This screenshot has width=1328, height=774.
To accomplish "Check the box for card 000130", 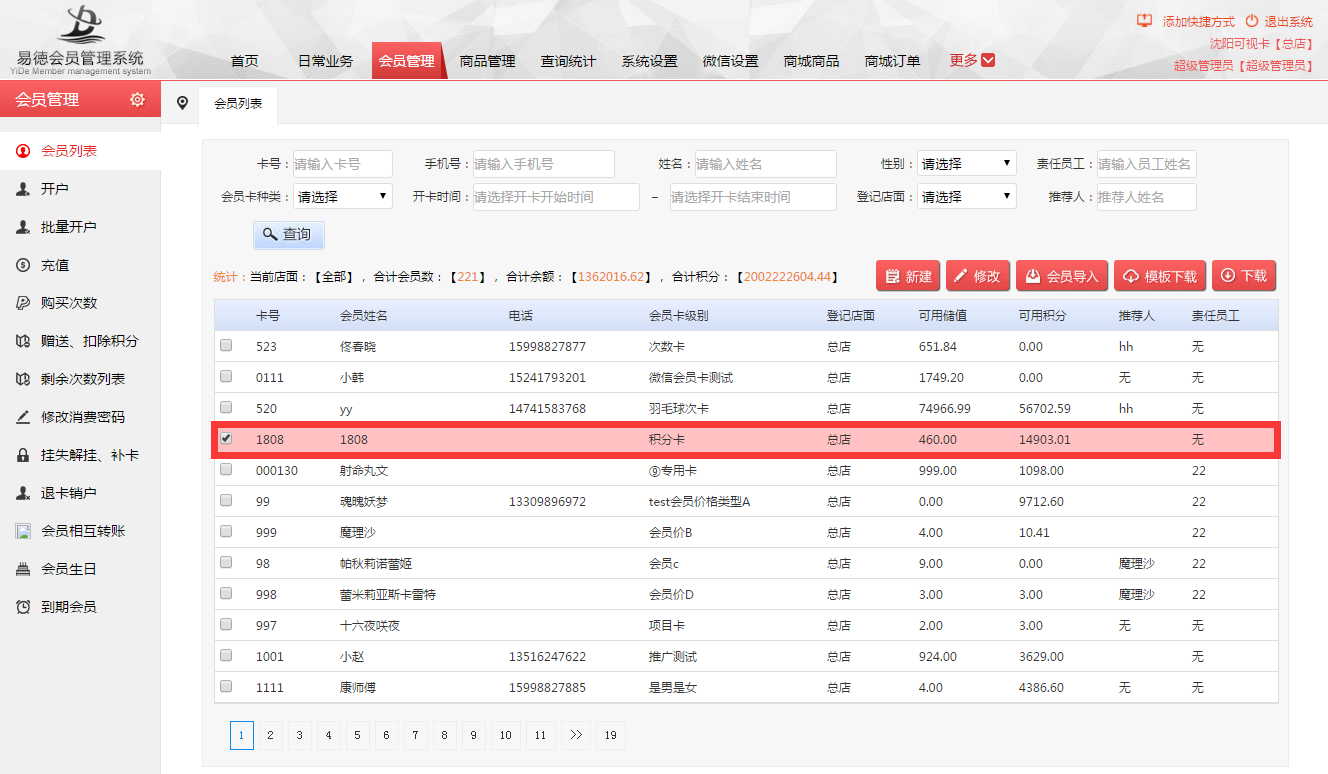I will (226, 469).
